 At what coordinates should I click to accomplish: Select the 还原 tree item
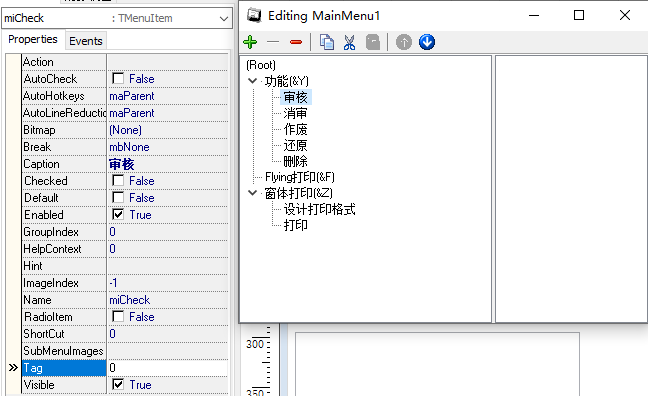pos(295,146)
